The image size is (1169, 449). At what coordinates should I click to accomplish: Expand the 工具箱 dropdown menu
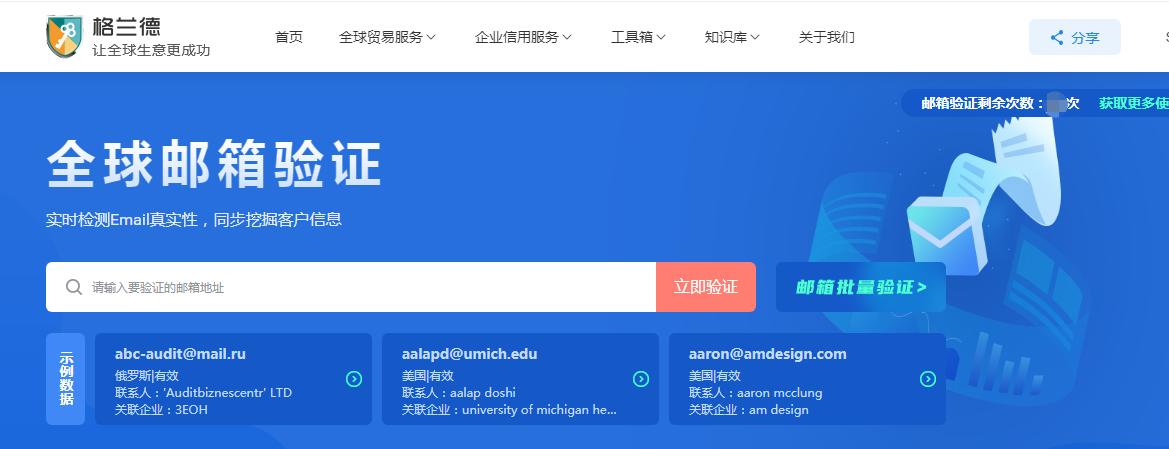click(638, 37)
